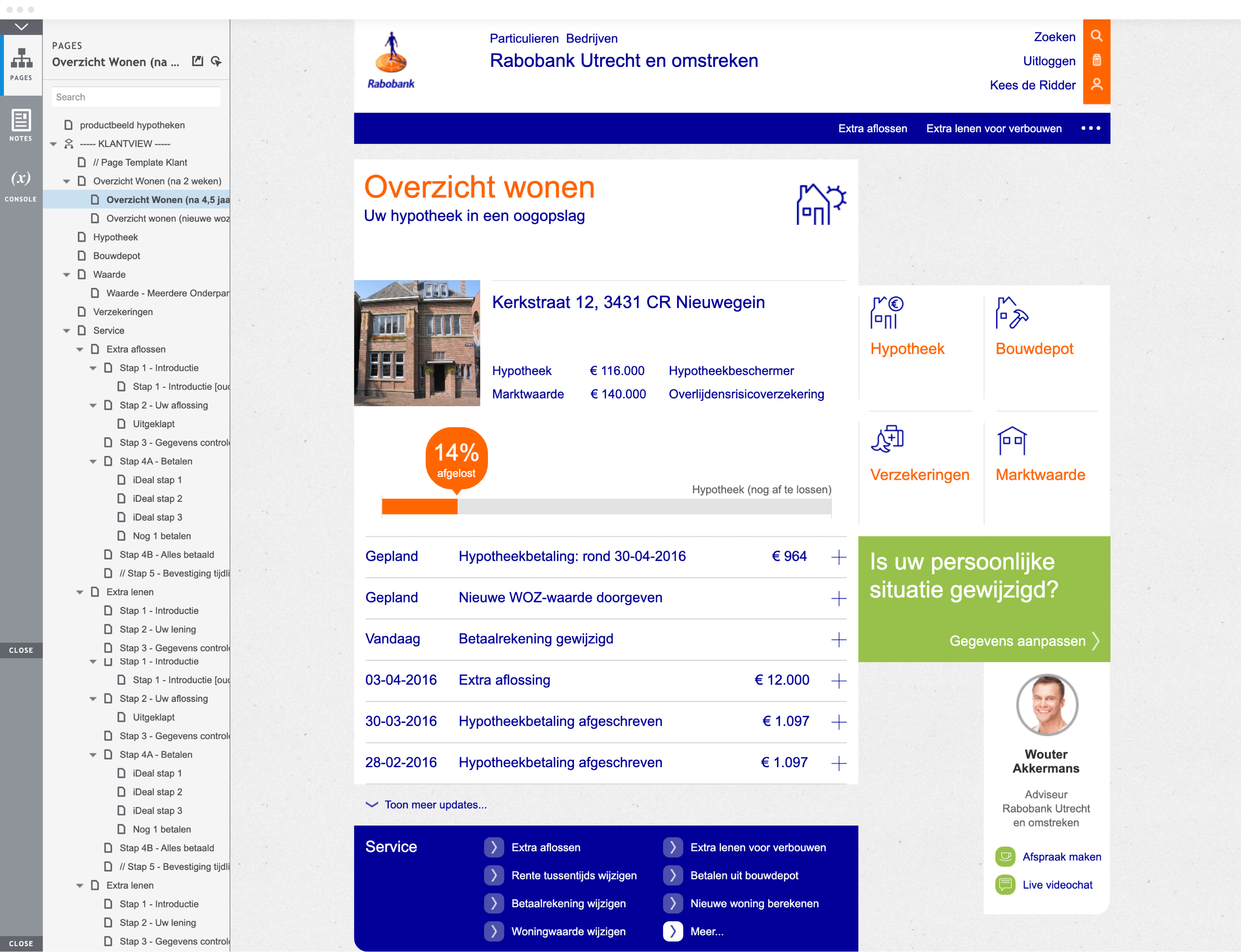Click the Marktwaarde € 140.000 value
Viewport: 1241px width, 952px height.
pos(618,394)
